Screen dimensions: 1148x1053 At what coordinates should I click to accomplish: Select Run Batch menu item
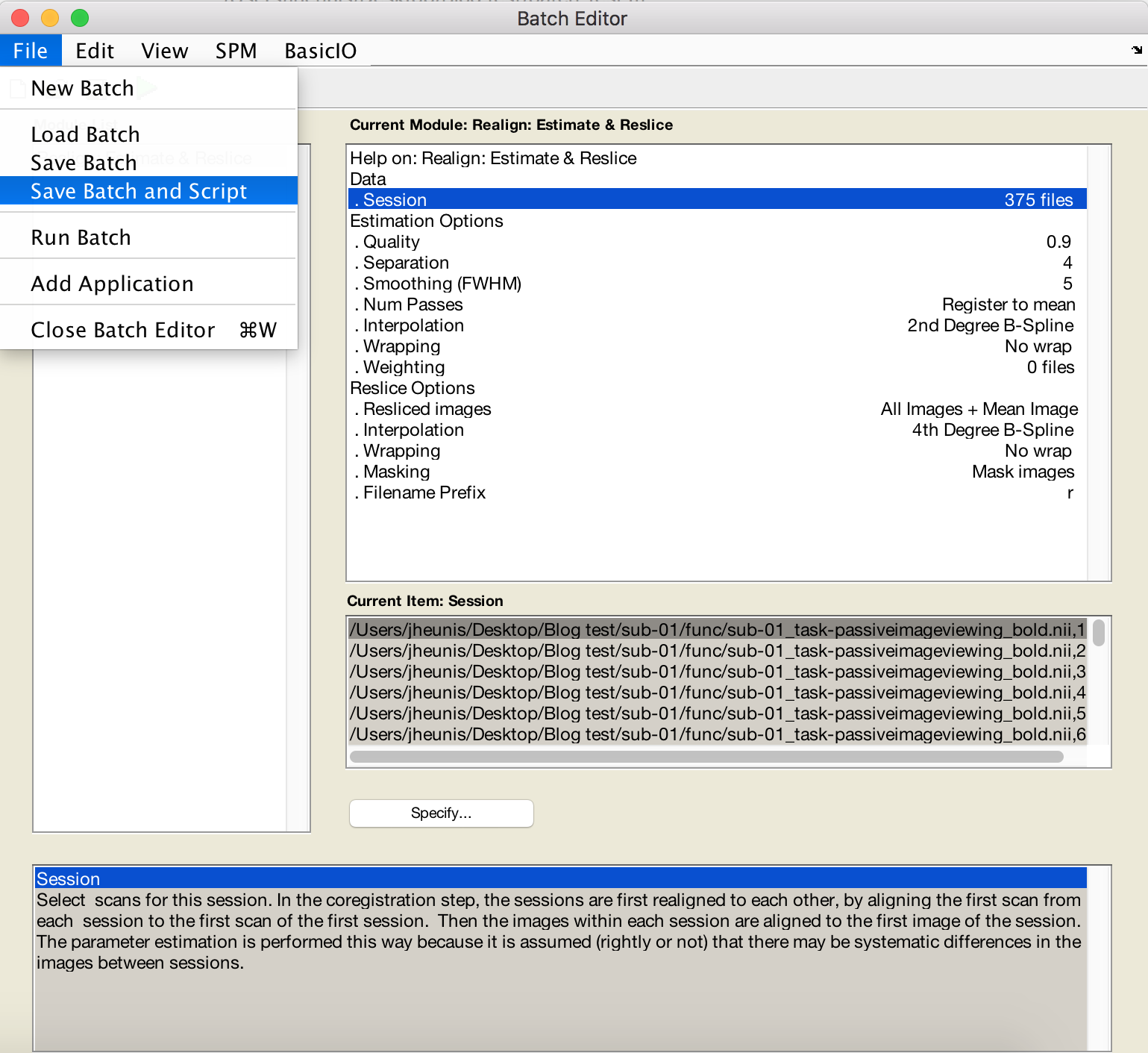(149, 237)
